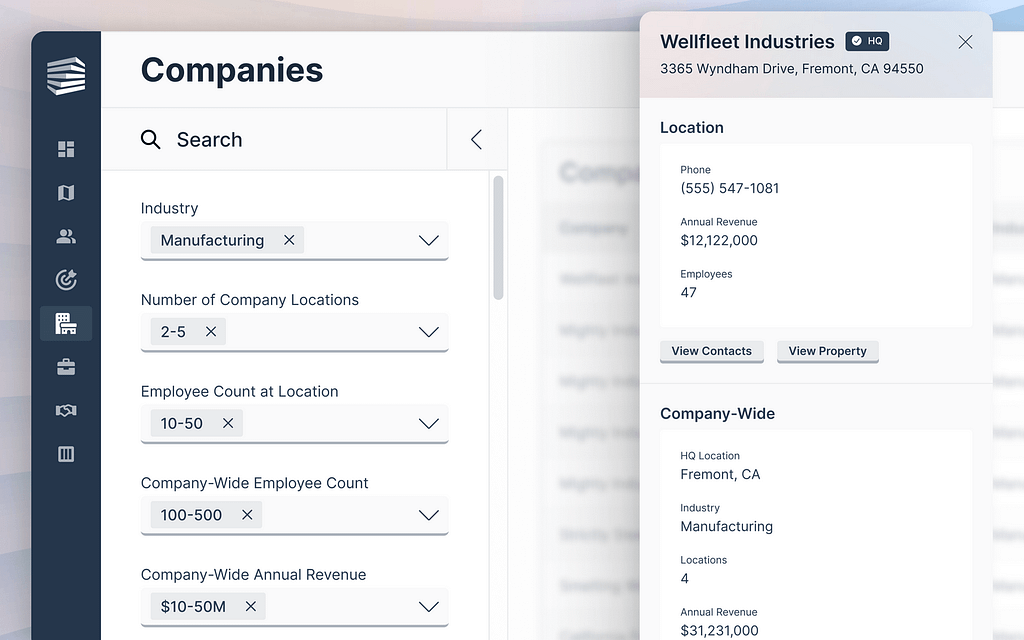The image size is (1024, 640).
Task: Click the filter panel vertical scrollbar
Action: 498,238
